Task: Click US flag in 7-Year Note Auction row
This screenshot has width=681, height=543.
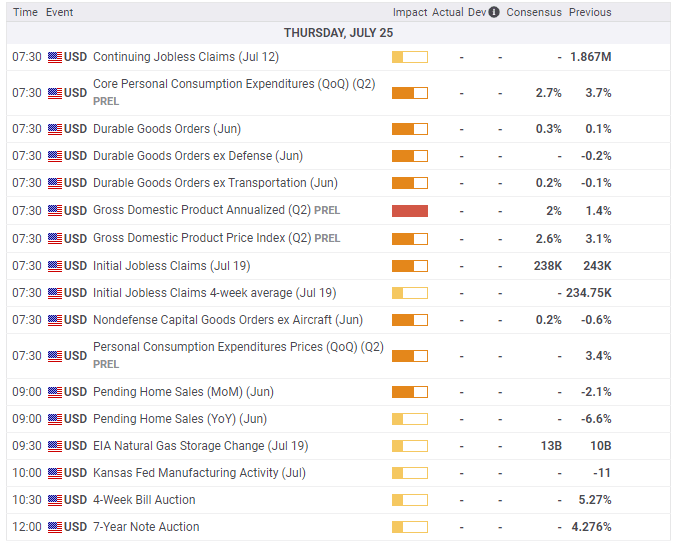Action: 55,527
